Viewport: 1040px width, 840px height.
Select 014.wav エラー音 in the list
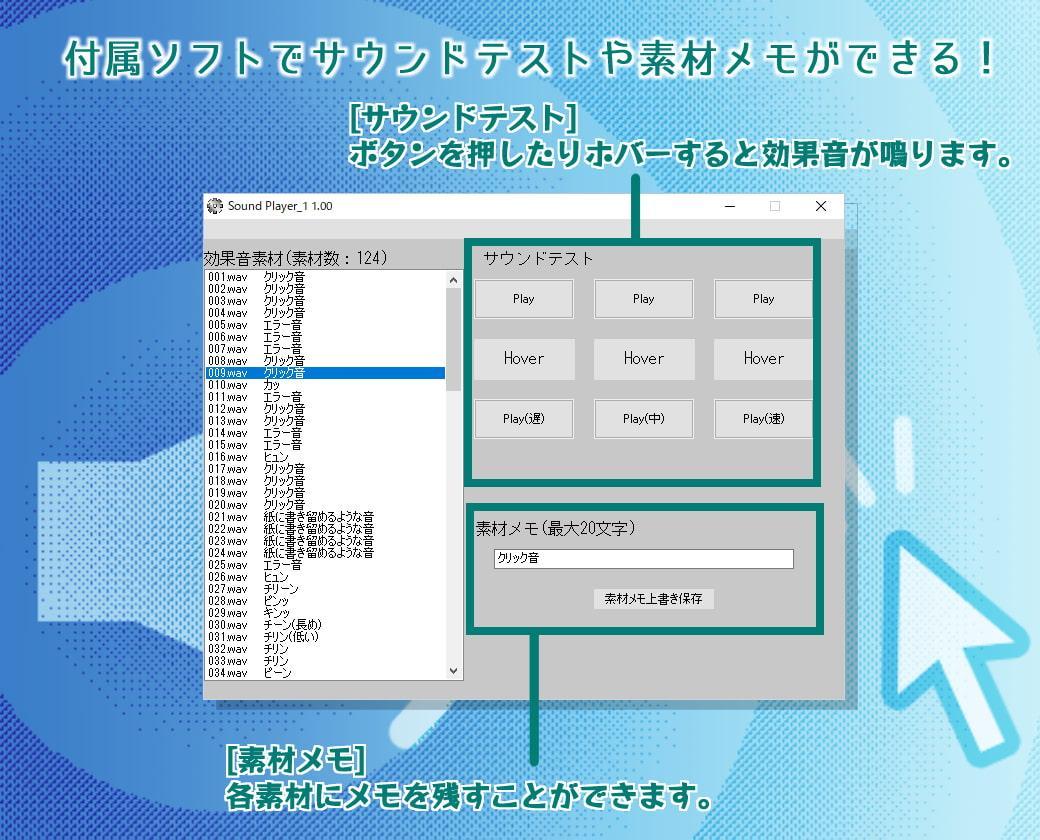(x=325, y=433)
